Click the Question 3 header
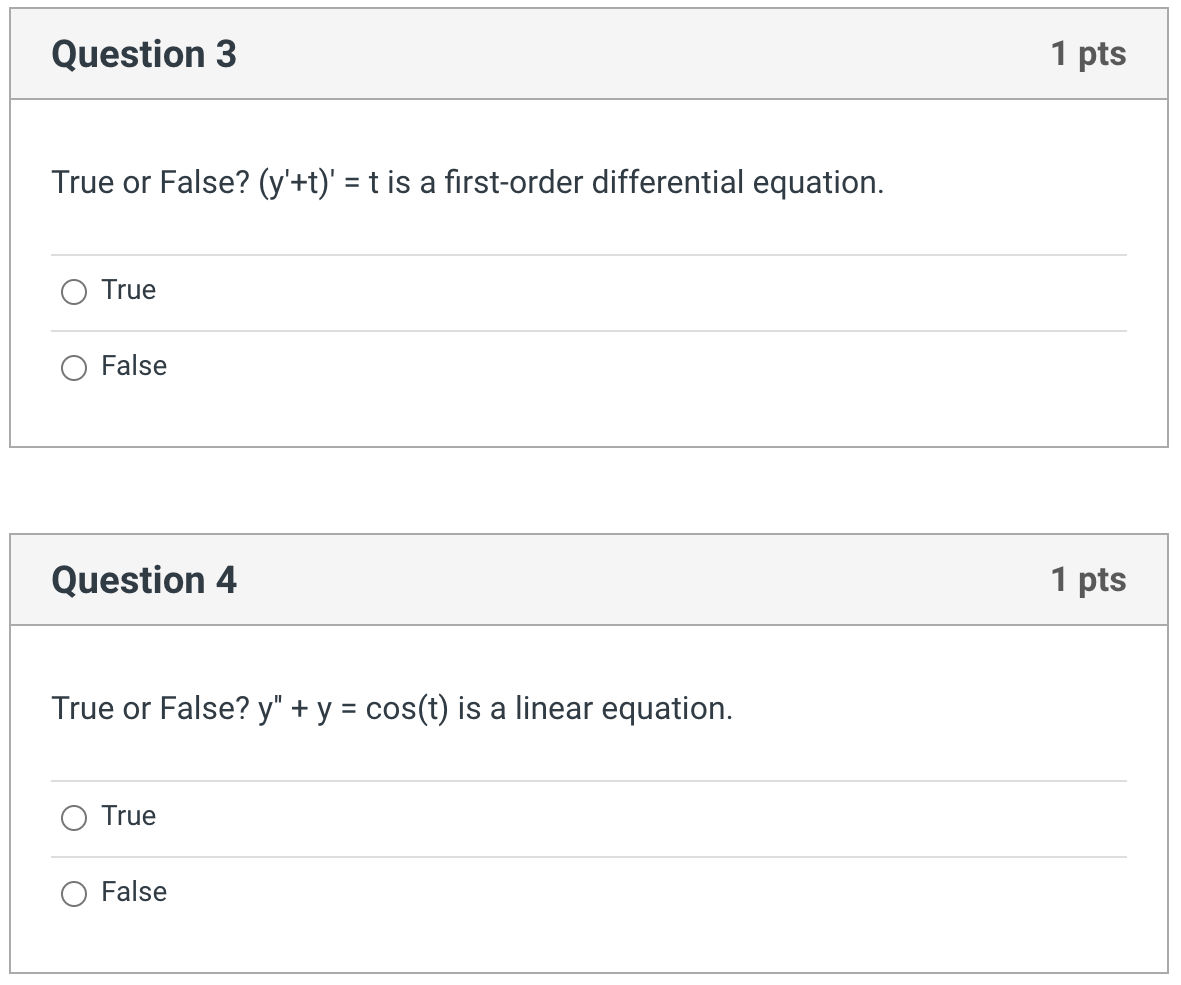The image size is (1181, 985). click(x=142, y=54)
